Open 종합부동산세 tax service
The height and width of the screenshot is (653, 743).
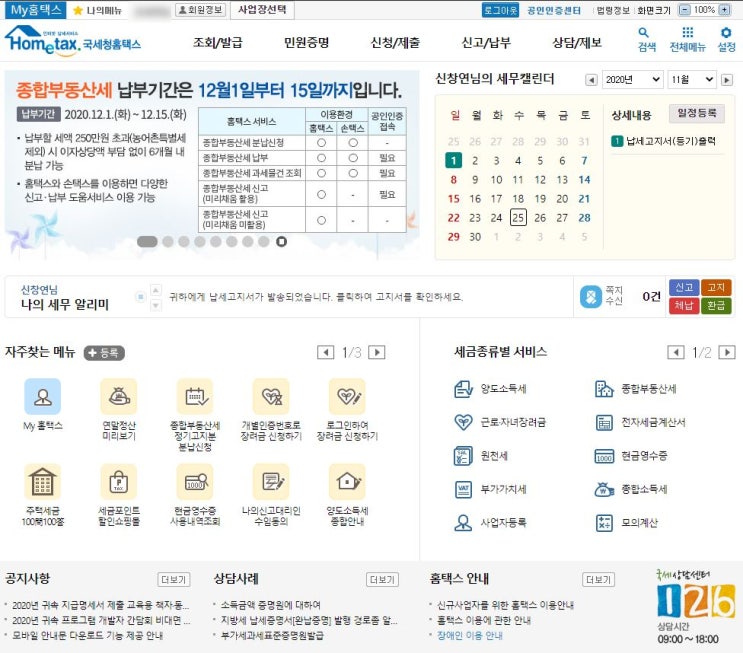pyautogui.click(x=635, y=389)
